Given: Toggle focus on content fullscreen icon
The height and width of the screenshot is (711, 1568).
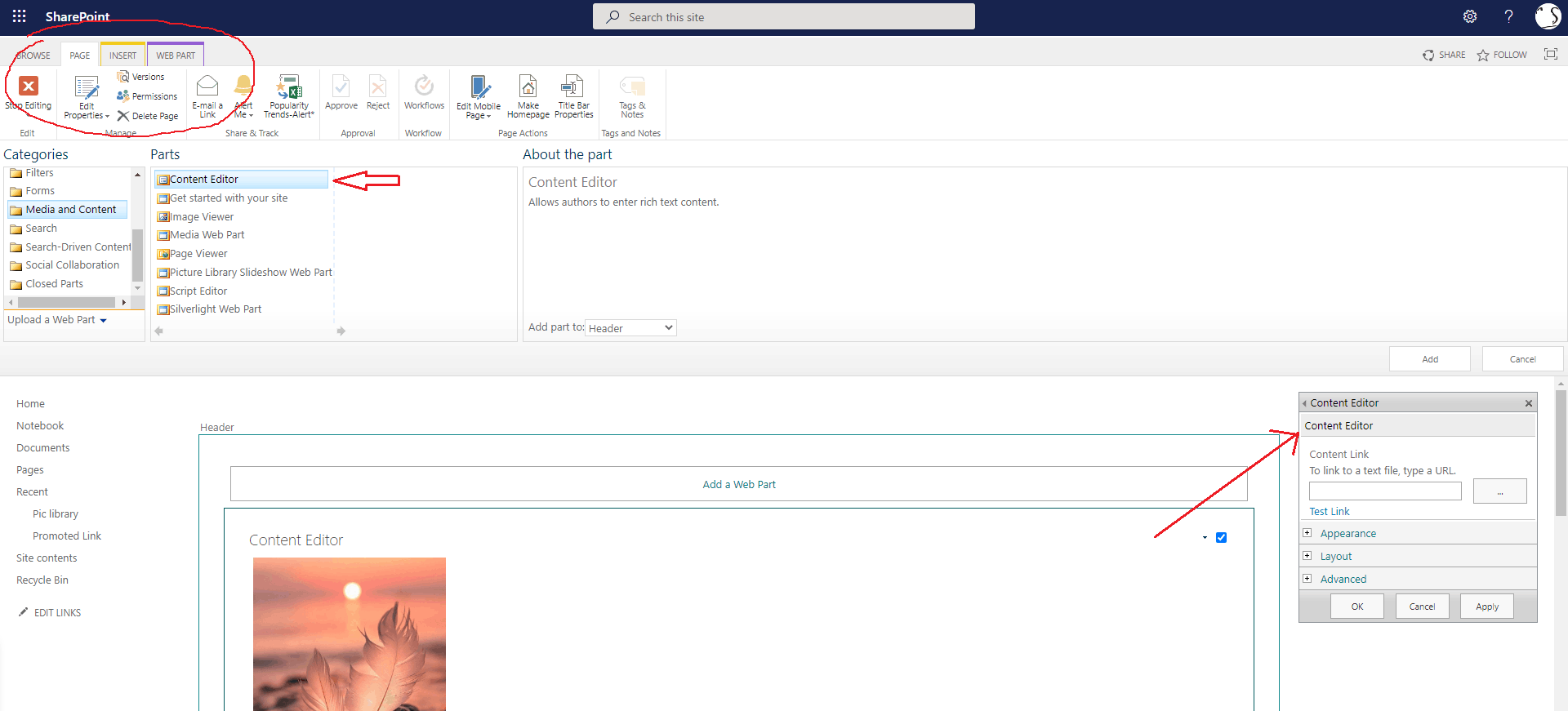Looking at the screenshot, I should (x=1550, y=54).
